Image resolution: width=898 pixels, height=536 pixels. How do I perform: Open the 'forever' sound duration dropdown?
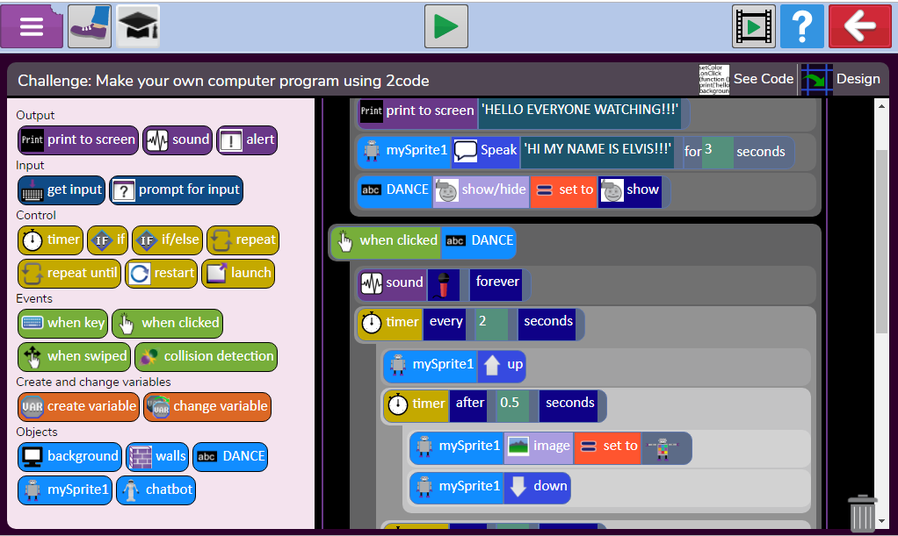tap(497, 283)
